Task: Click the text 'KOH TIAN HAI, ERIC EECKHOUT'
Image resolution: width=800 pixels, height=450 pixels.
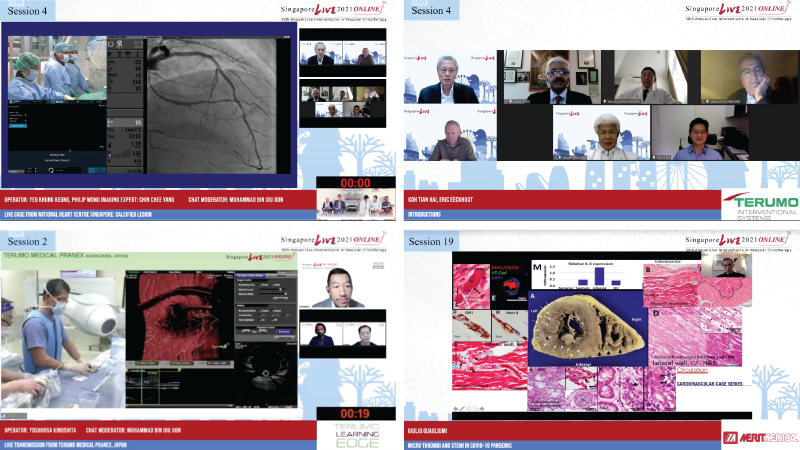Action: [440, 199]
